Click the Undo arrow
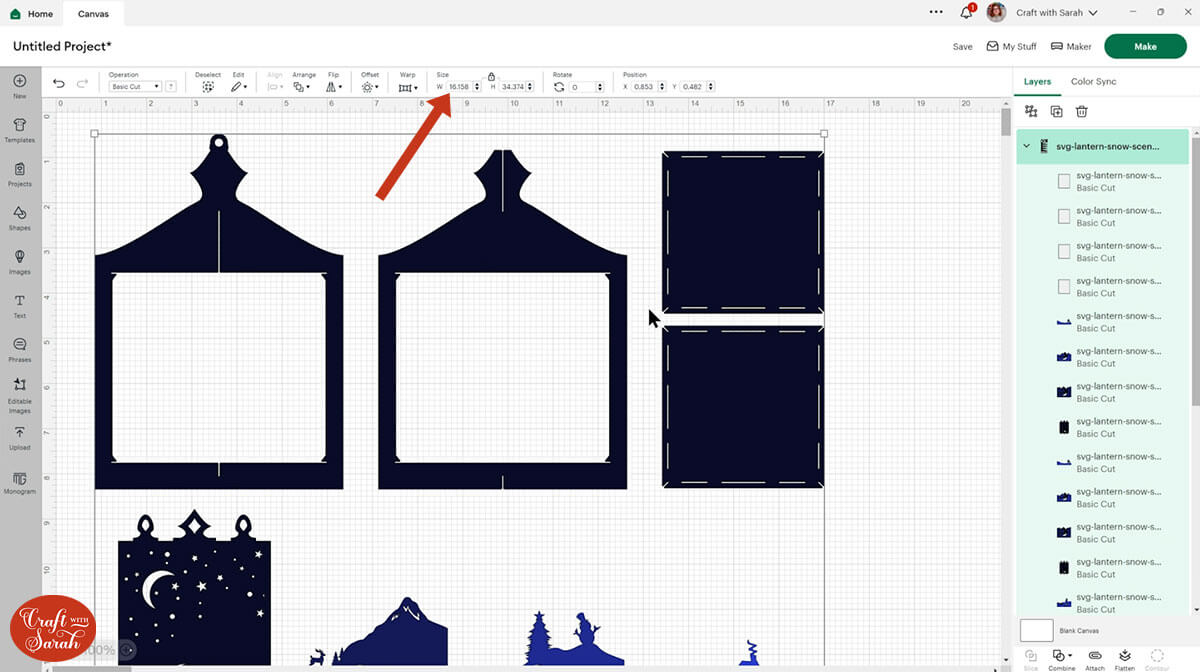 59,84
